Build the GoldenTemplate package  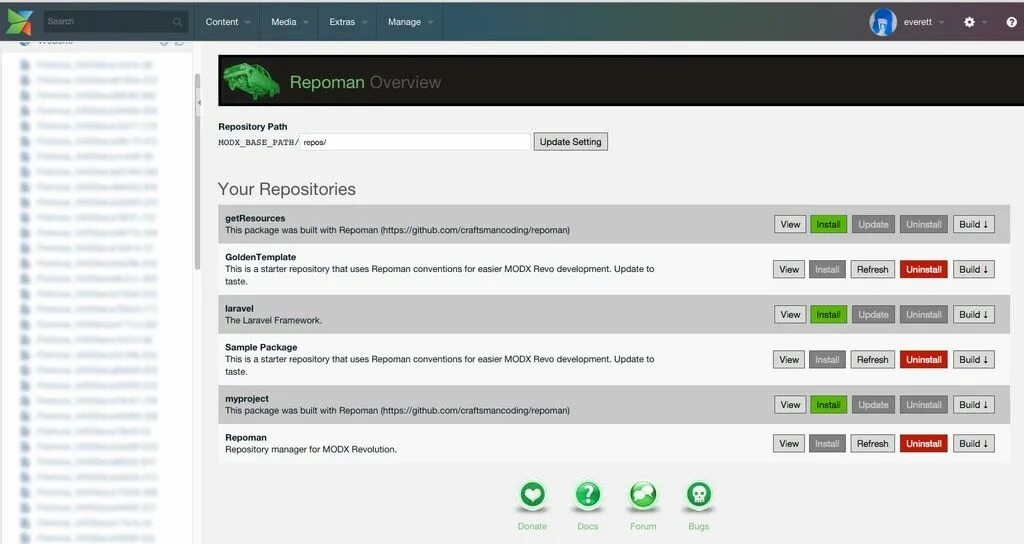point(973,269)
